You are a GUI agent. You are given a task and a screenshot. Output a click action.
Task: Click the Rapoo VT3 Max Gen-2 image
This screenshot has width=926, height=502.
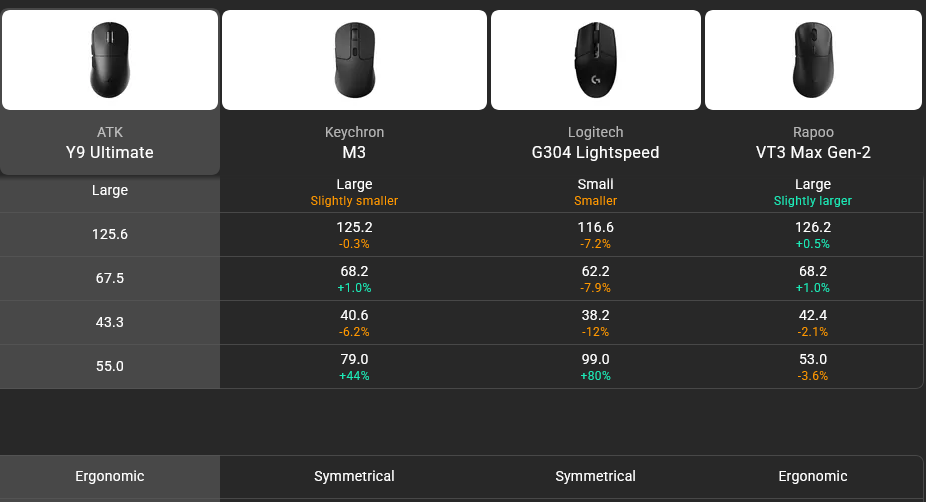tap(813, 60)
